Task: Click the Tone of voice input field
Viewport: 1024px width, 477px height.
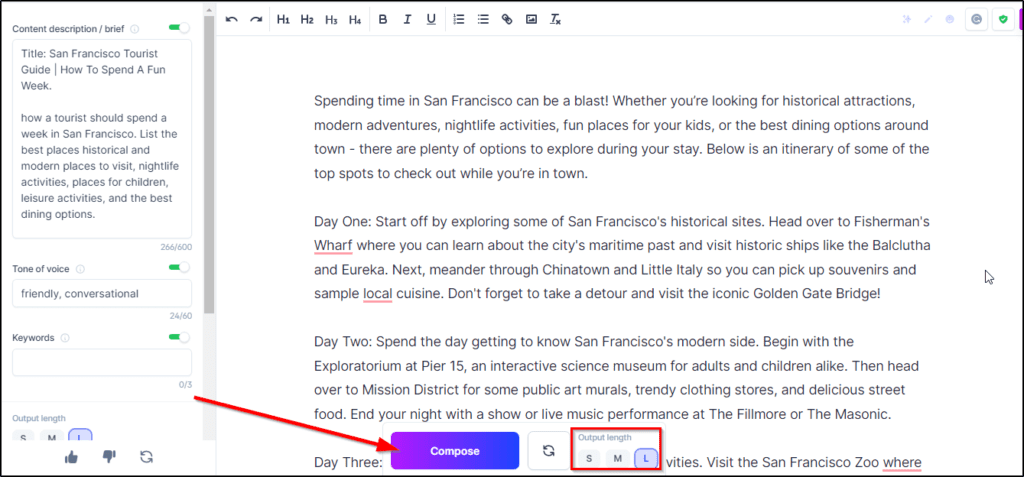Action: pyautogui.click(x=102, y=293)
